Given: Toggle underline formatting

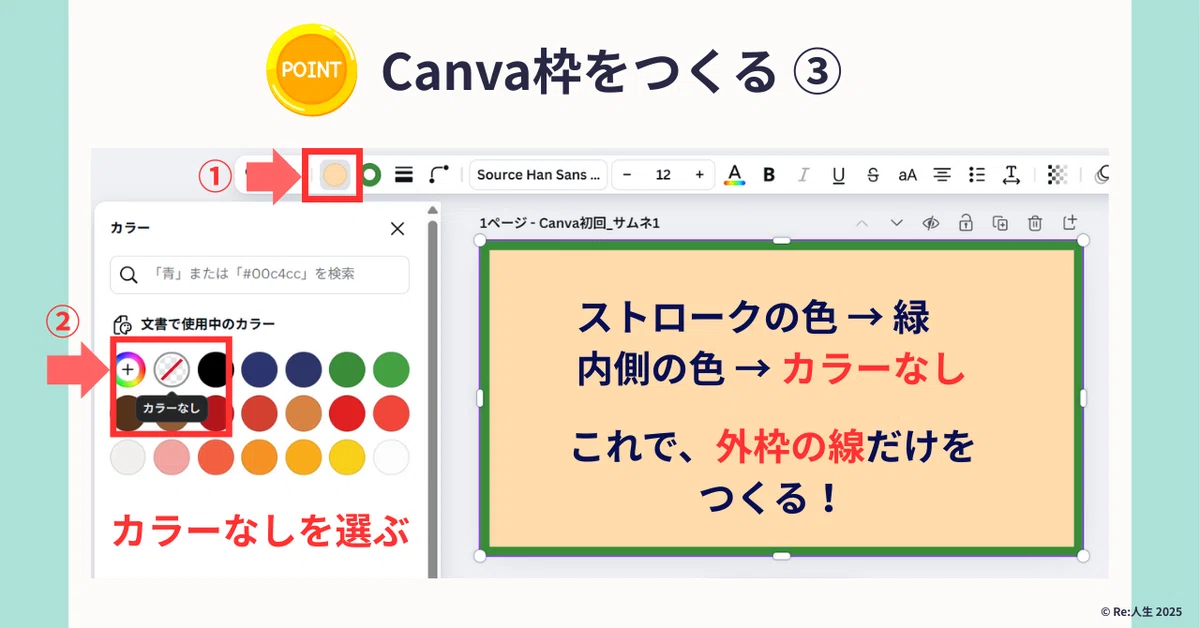Looking at the screenshot, I should point(838,175).
